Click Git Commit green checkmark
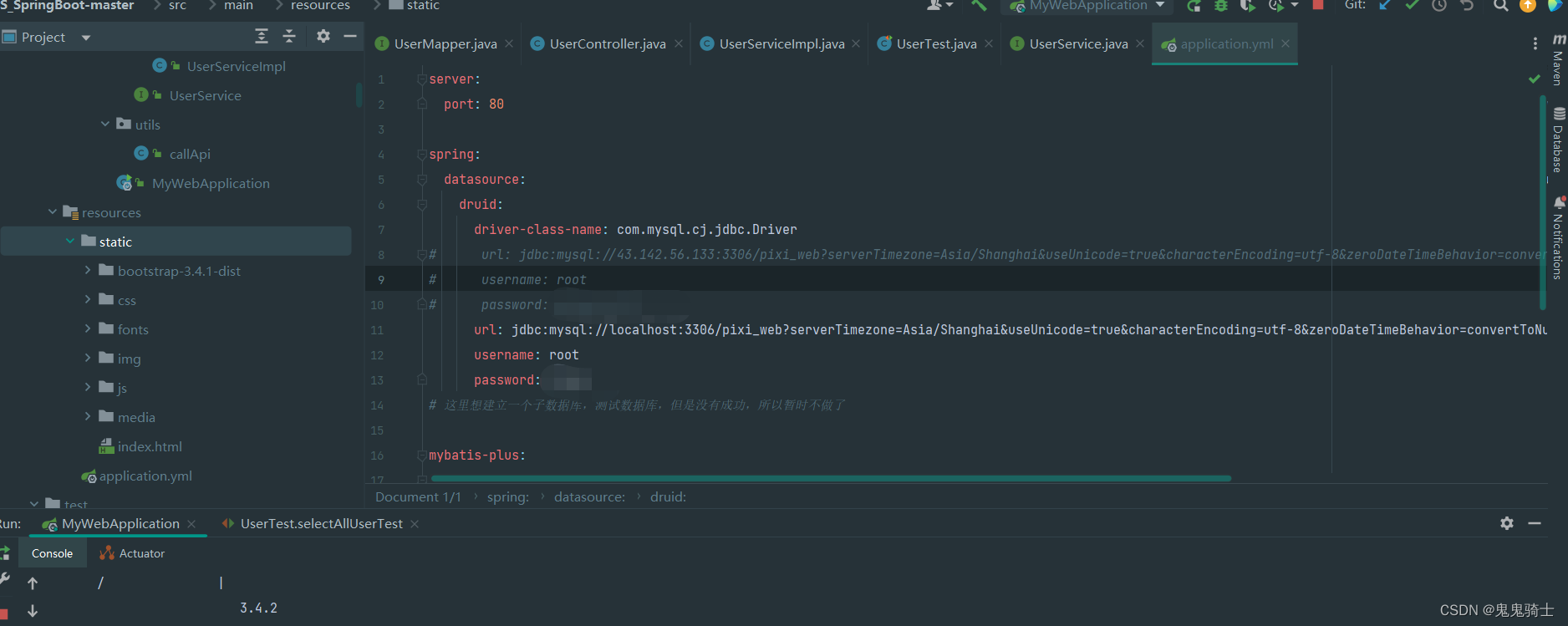The height and width of the screenshot is (626, 1568). pyautogui.click(x=1412, y=5)
